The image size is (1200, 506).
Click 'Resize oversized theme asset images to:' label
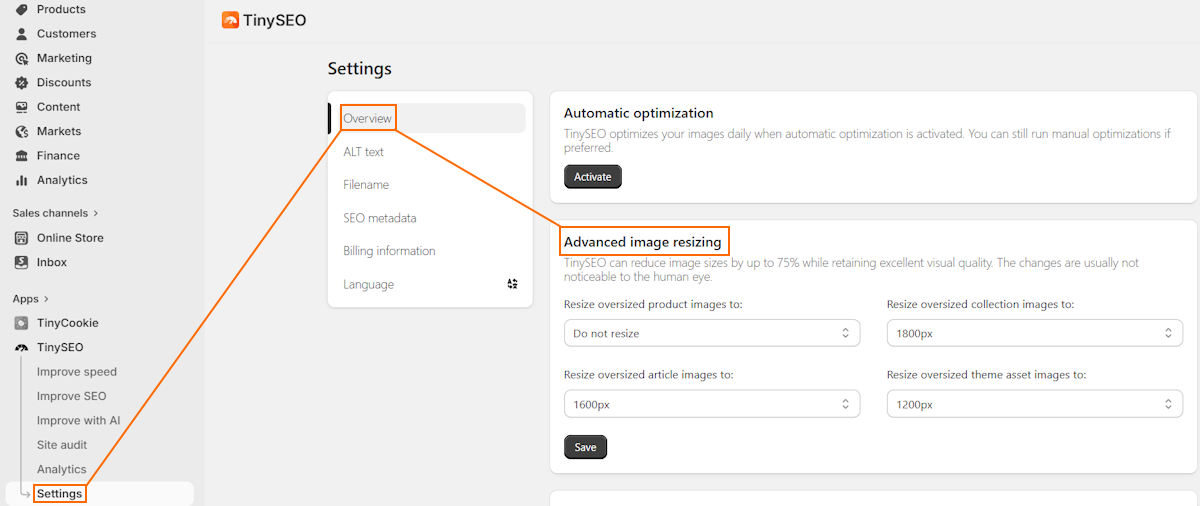tap(986, 375)
